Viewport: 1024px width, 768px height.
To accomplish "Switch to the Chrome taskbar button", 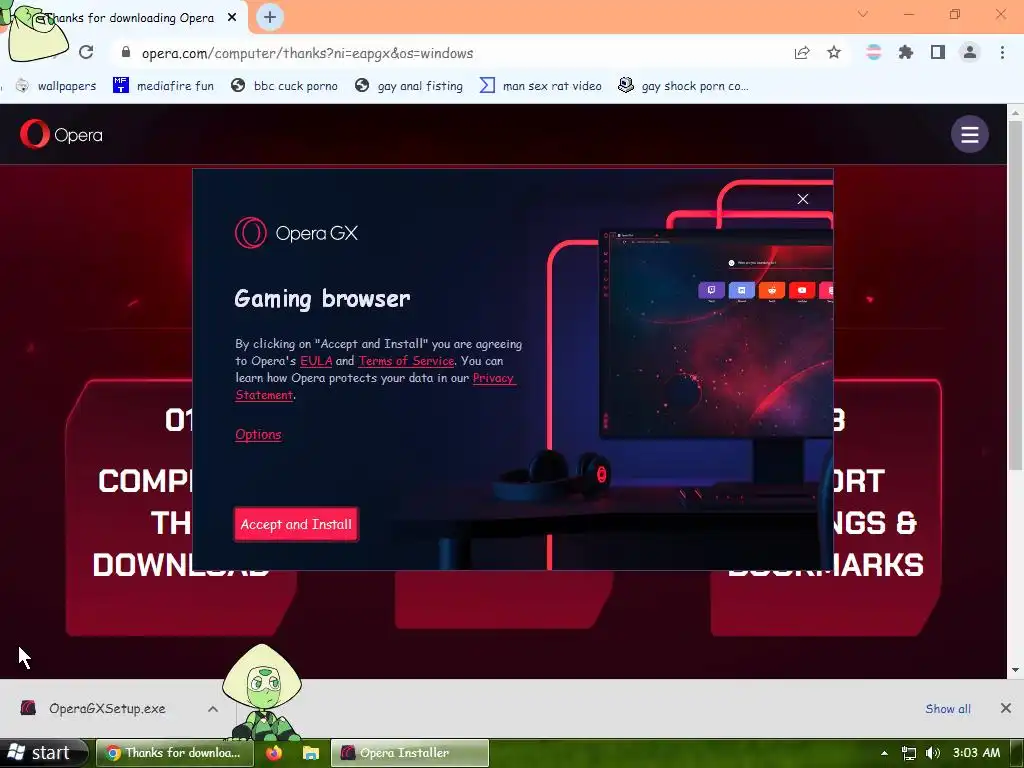I will pyautogui.click(x=175, y=753).
